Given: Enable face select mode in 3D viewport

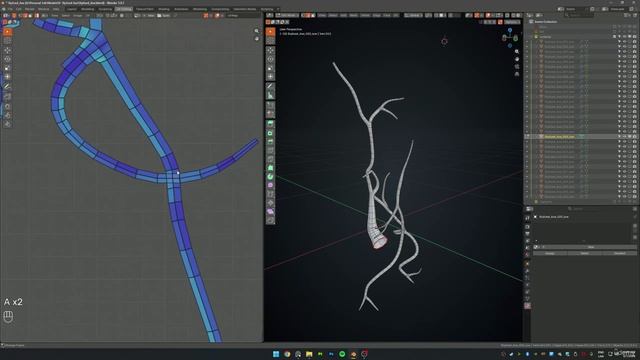Looking at the screenshot, I should click(313, 15).
